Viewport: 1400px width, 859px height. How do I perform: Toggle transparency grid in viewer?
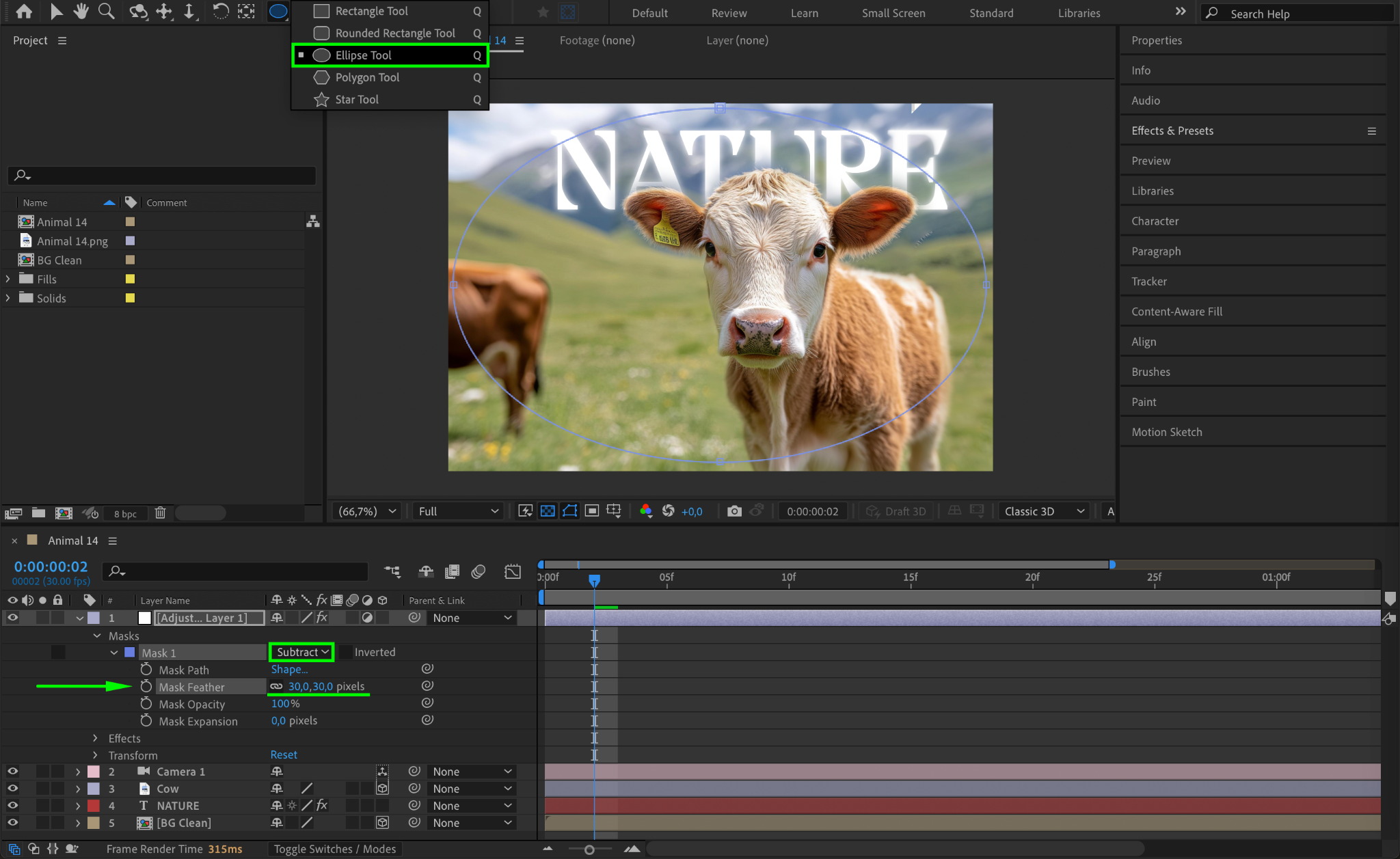pos(548,511)
